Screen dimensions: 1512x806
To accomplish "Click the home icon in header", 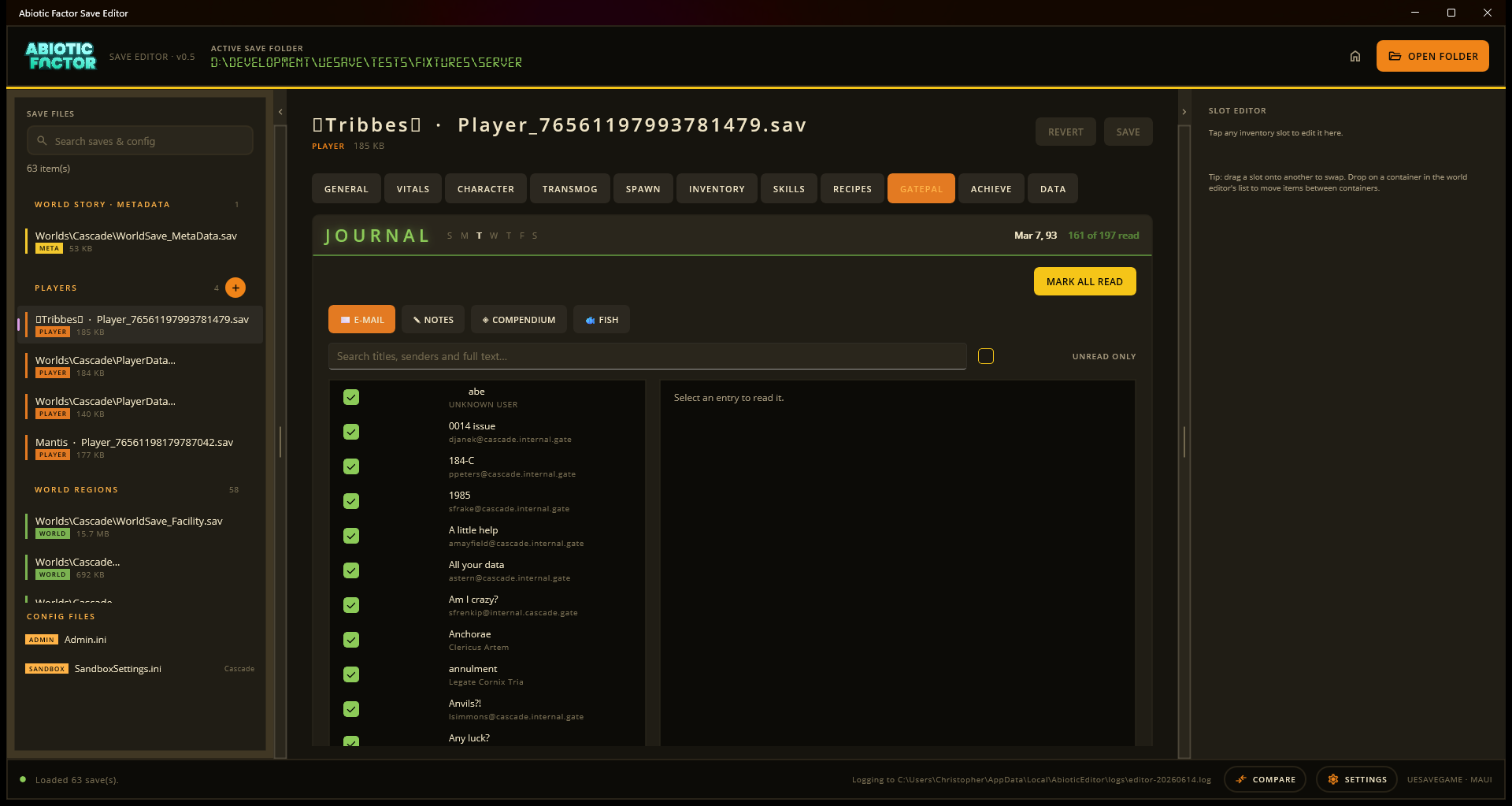I will click(1355, 56).
